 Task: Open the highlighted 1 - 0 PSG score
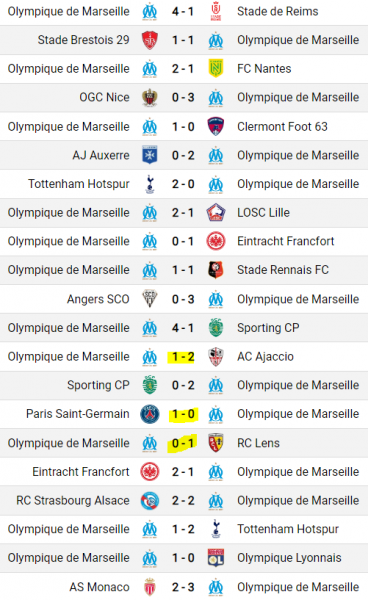[x=183, y=414]
